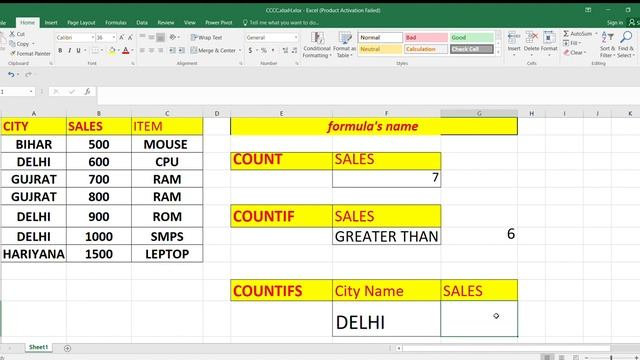The image size is (640, 360).
Task: Apply the Neutral cell style
Action: pos(380,49)
